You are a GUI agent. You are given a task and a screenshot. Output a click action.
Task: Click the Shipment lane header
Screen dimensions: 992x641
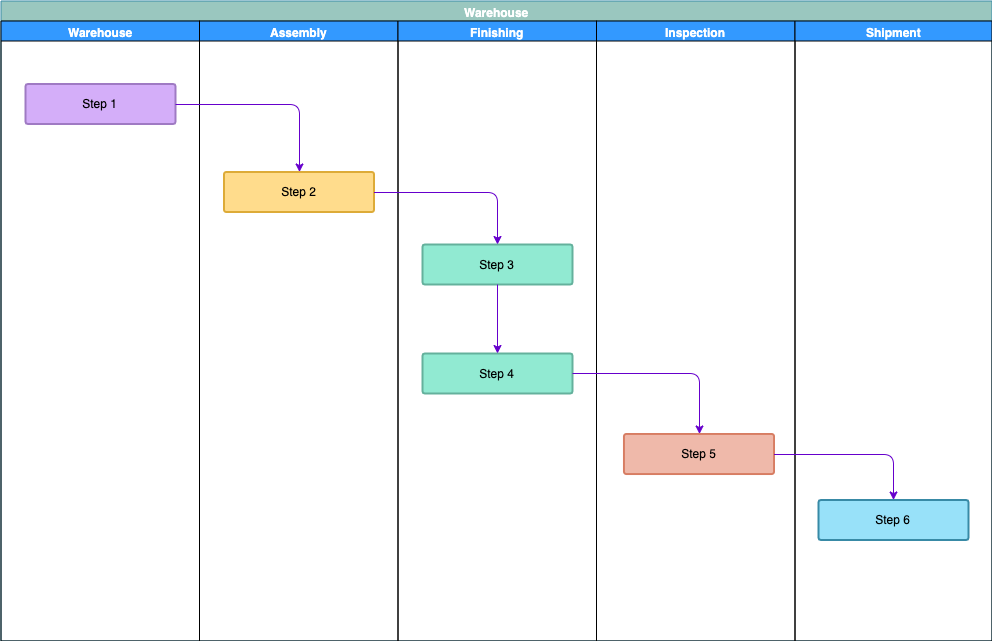tap(893, 32)
